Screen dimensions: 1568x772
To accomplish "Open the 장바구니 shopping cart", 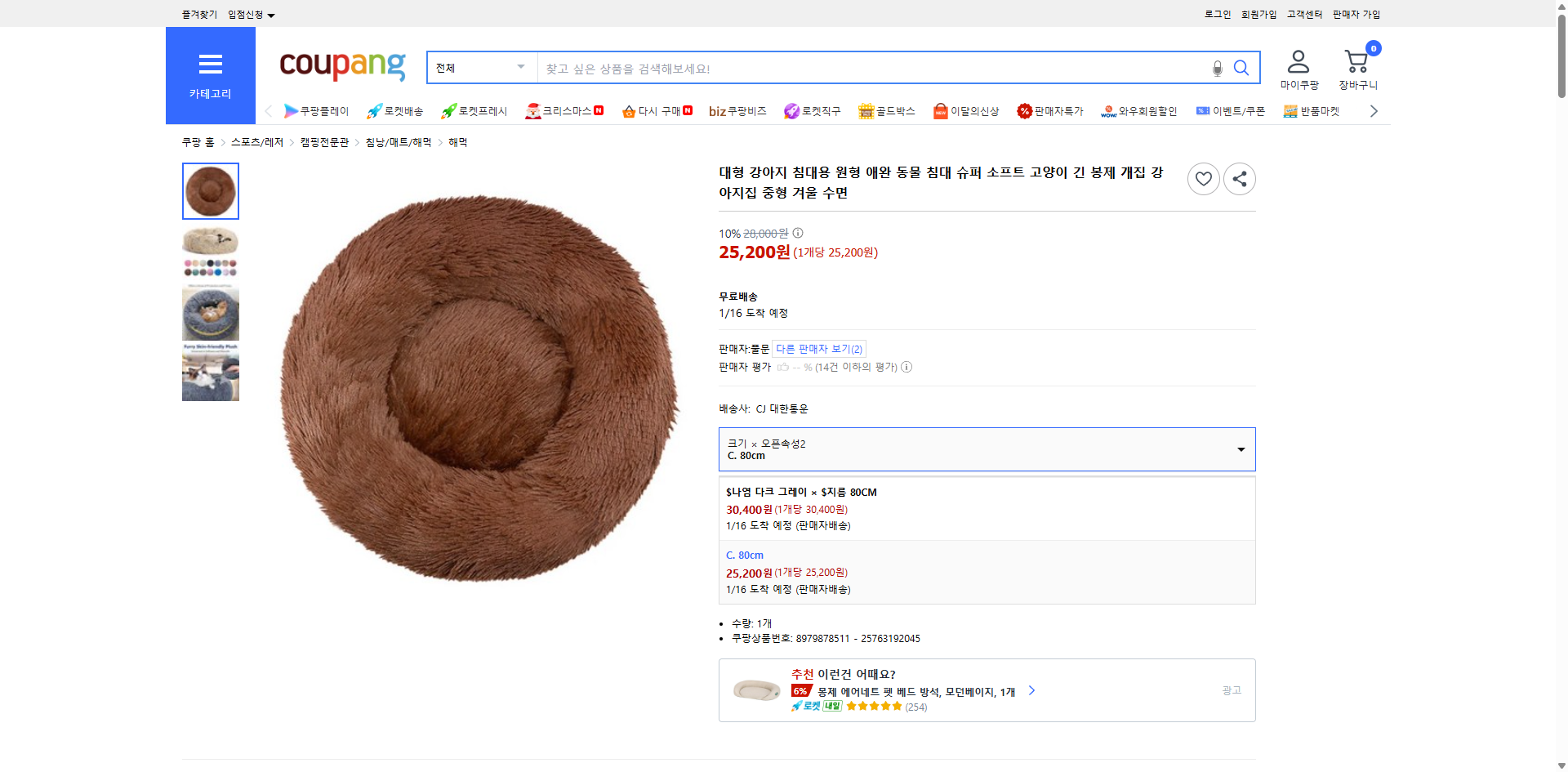I will click(x=1356, y=60).
